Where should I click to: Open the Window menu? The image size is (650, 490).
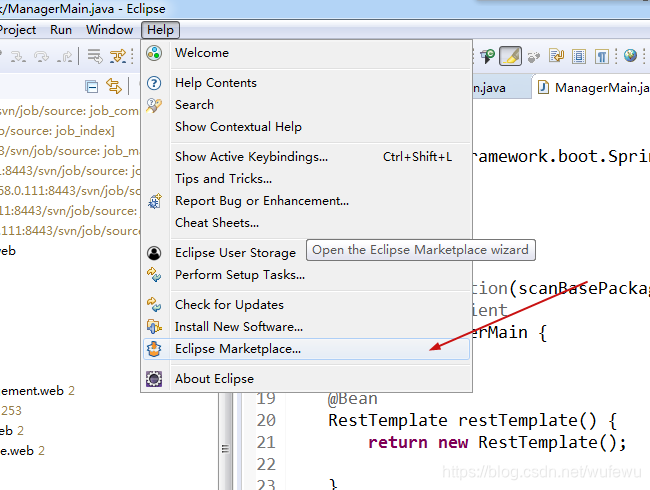click(x=109, y=30)
